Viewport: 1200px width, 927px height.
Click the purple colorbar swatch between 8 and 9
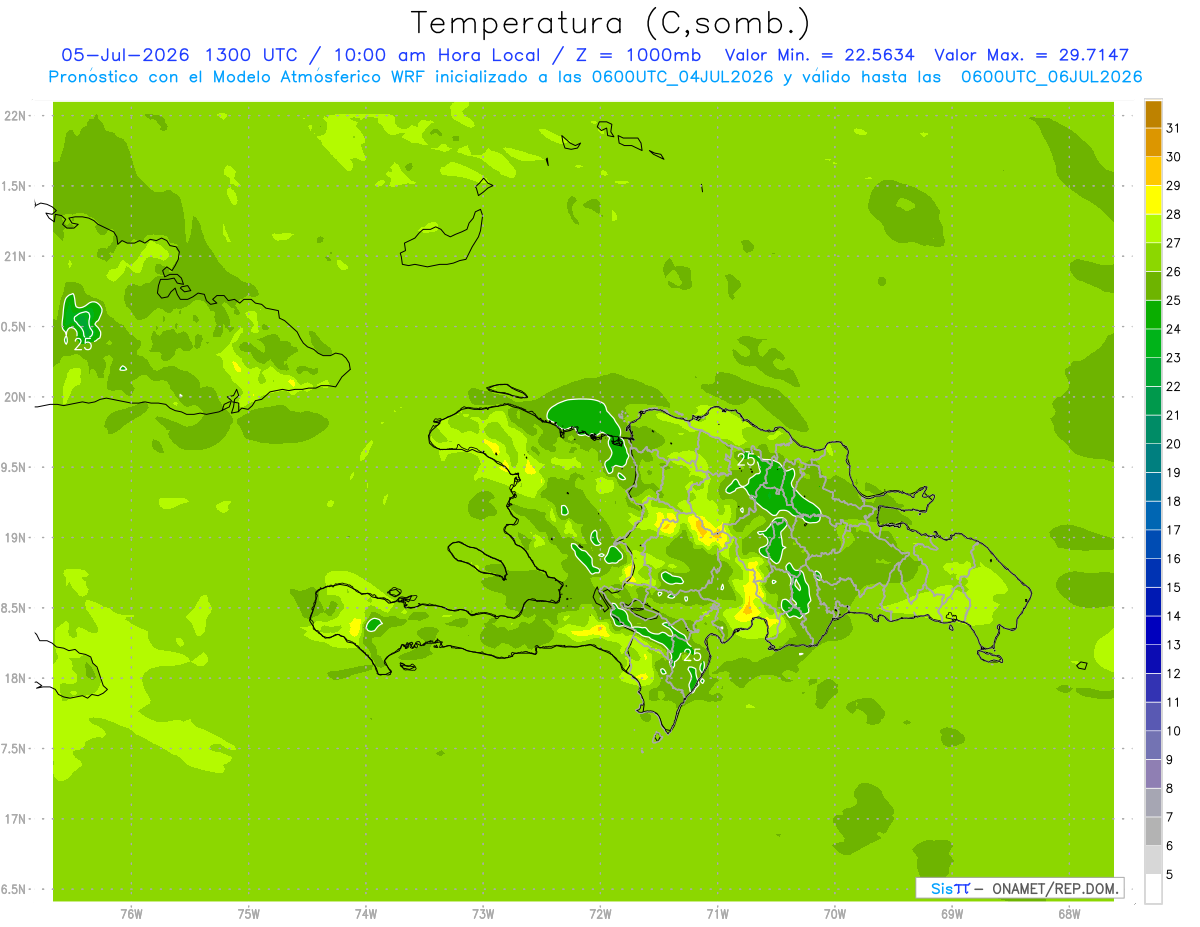(1153, 774)
